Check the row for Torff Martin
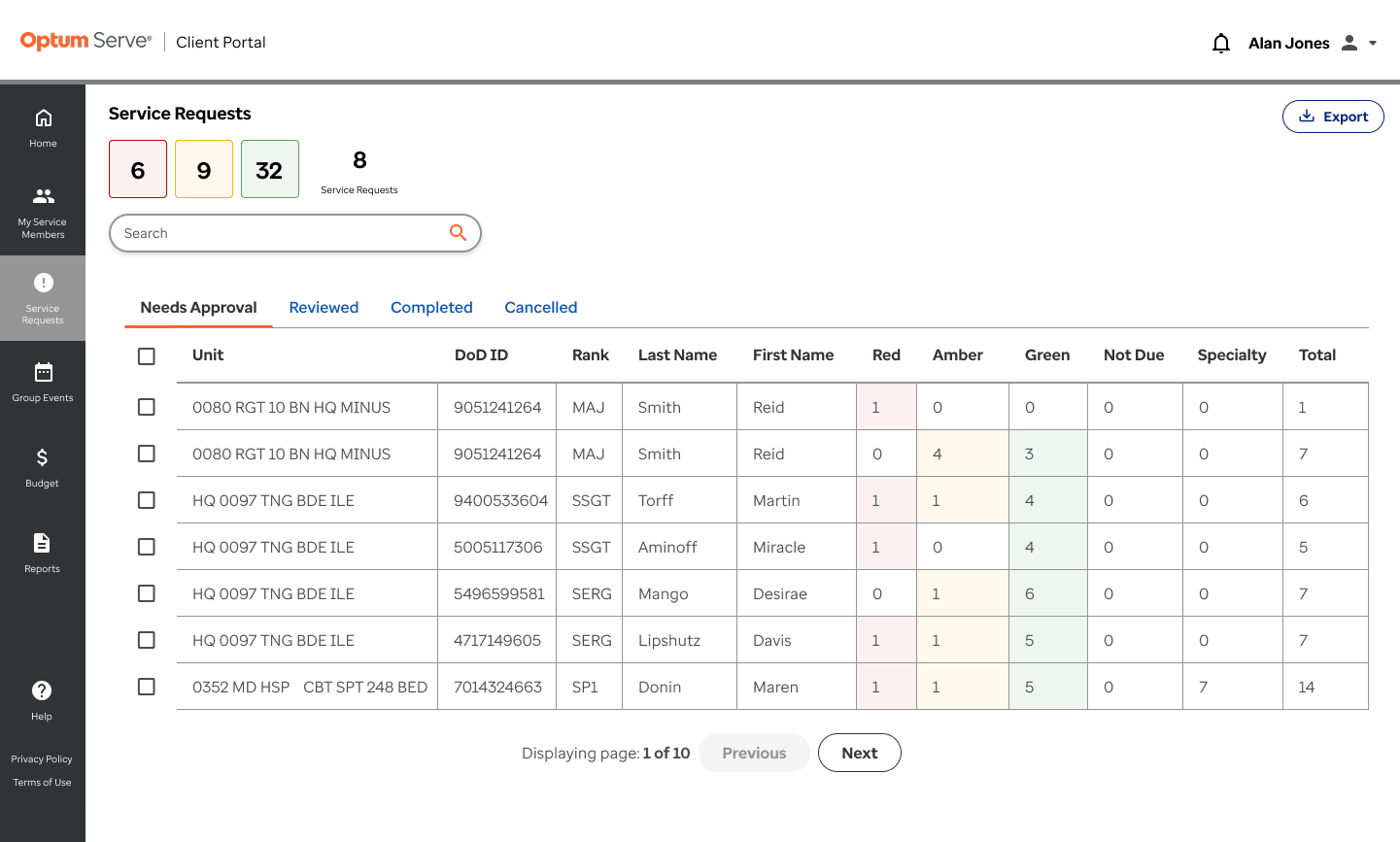 tap(147, 500)
